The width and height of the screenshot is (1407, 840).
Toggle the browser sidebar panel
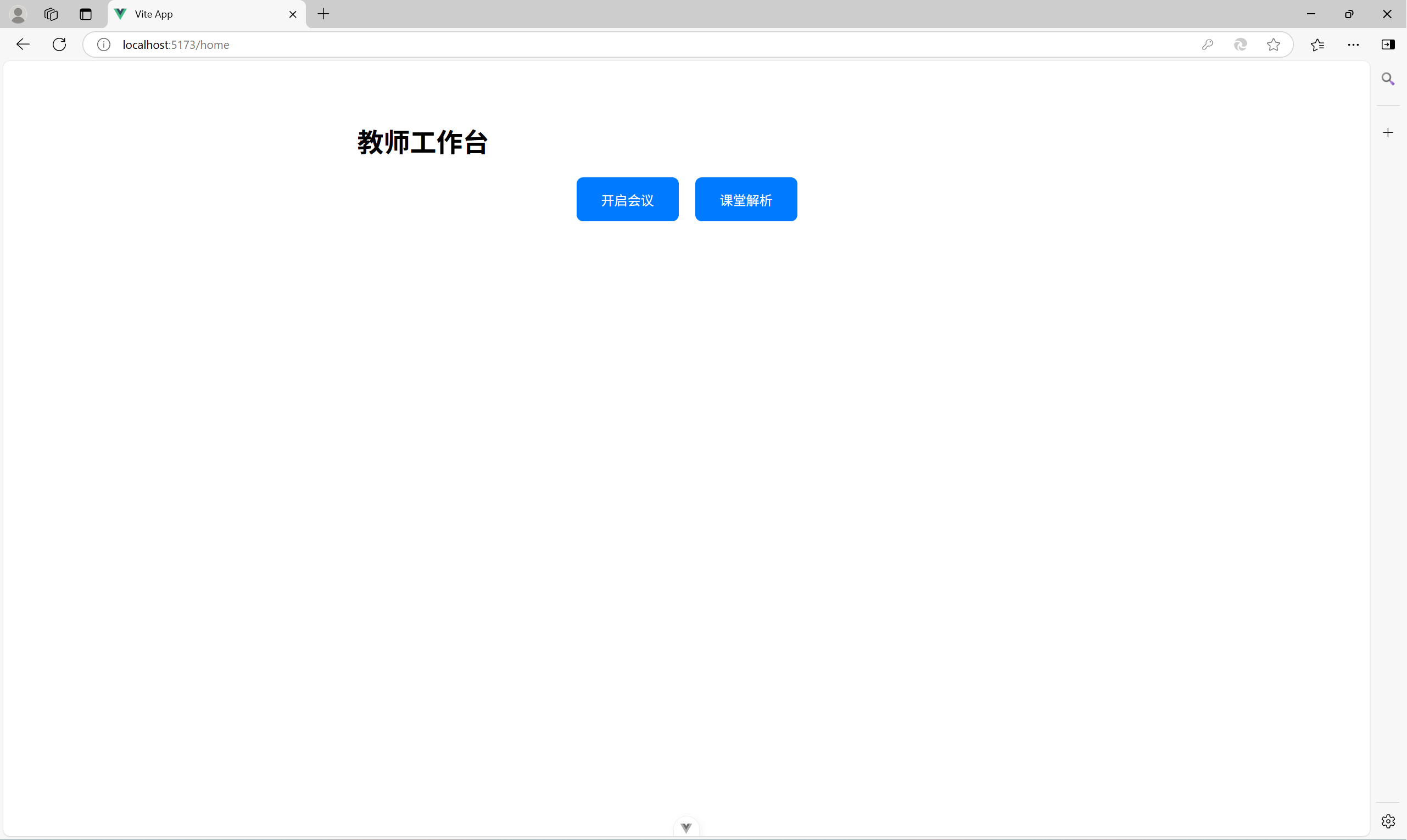pos(1388,44)
